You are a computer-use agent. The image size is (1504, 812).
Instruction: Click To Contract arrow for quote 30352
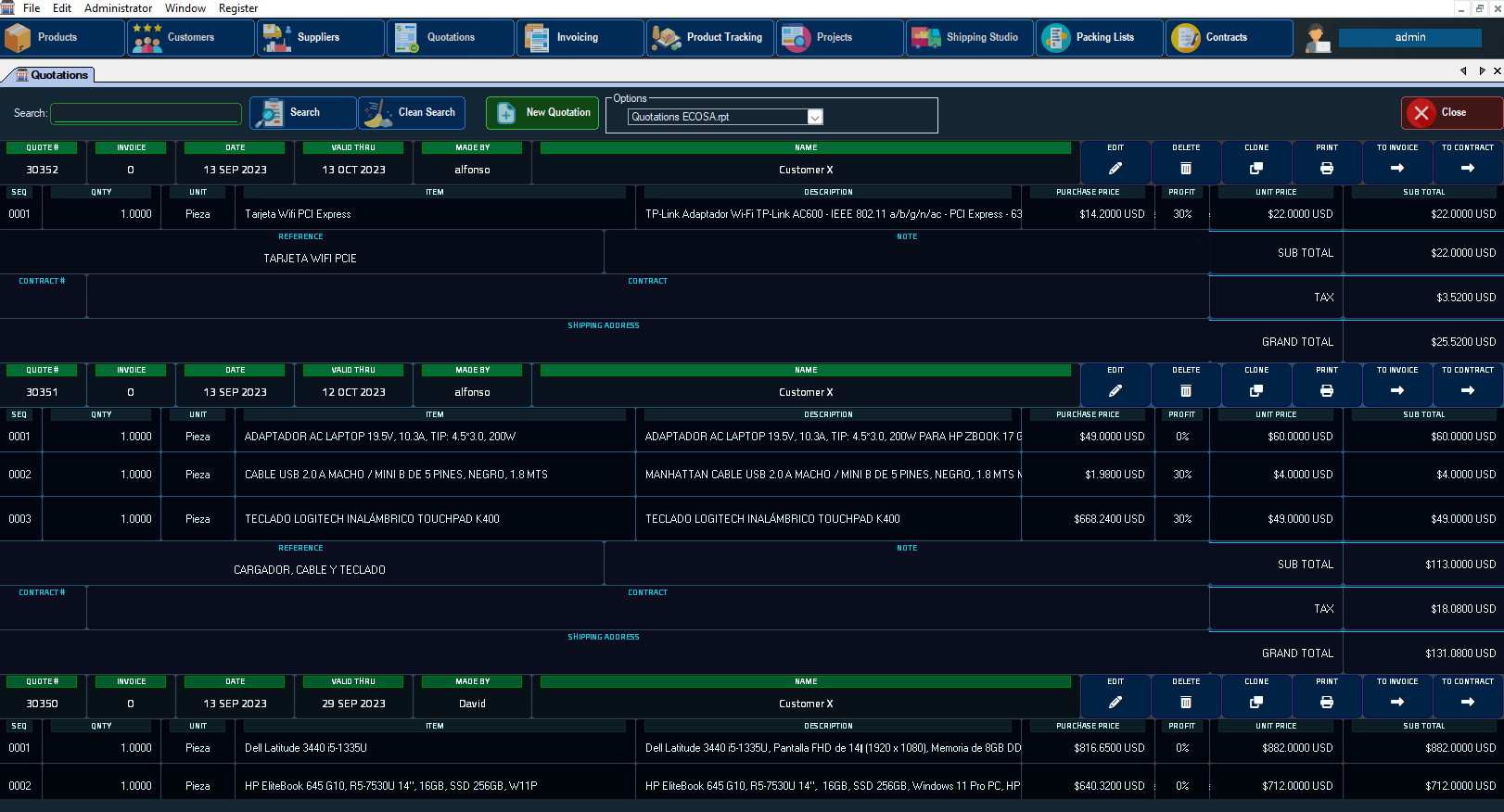[x=1467, y=168]
